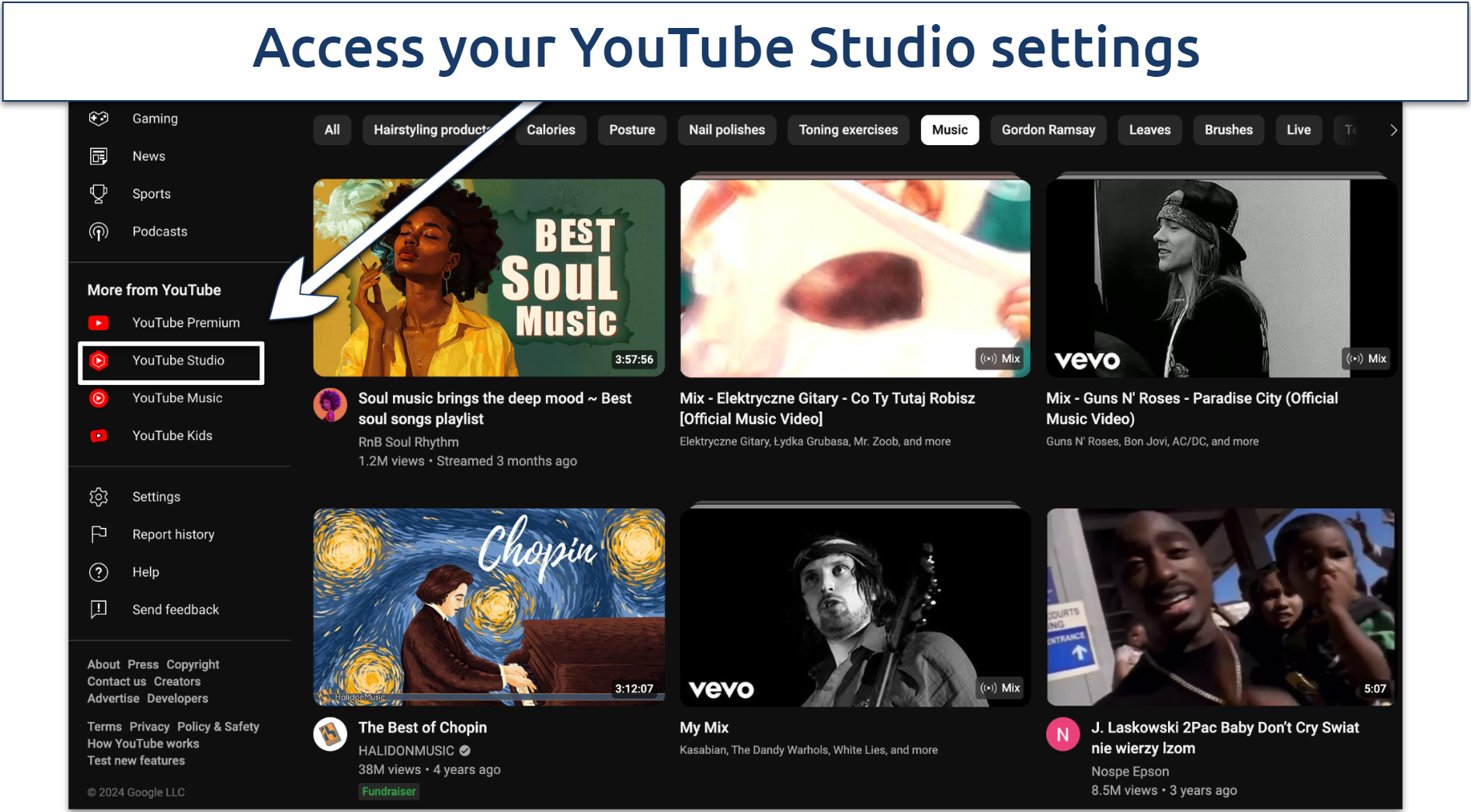Open How YouTube works

point(142,743)
